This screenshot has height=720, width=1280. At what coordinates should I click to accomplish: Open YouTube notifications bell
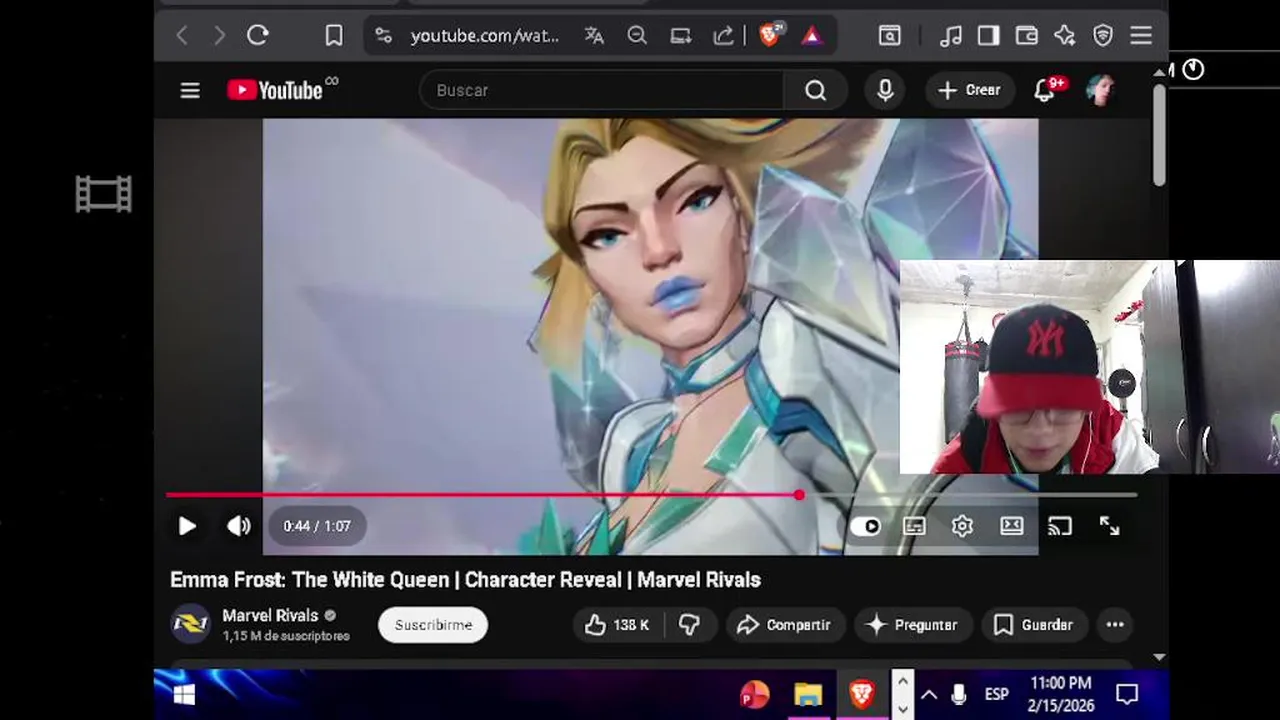coord(1045,90)
